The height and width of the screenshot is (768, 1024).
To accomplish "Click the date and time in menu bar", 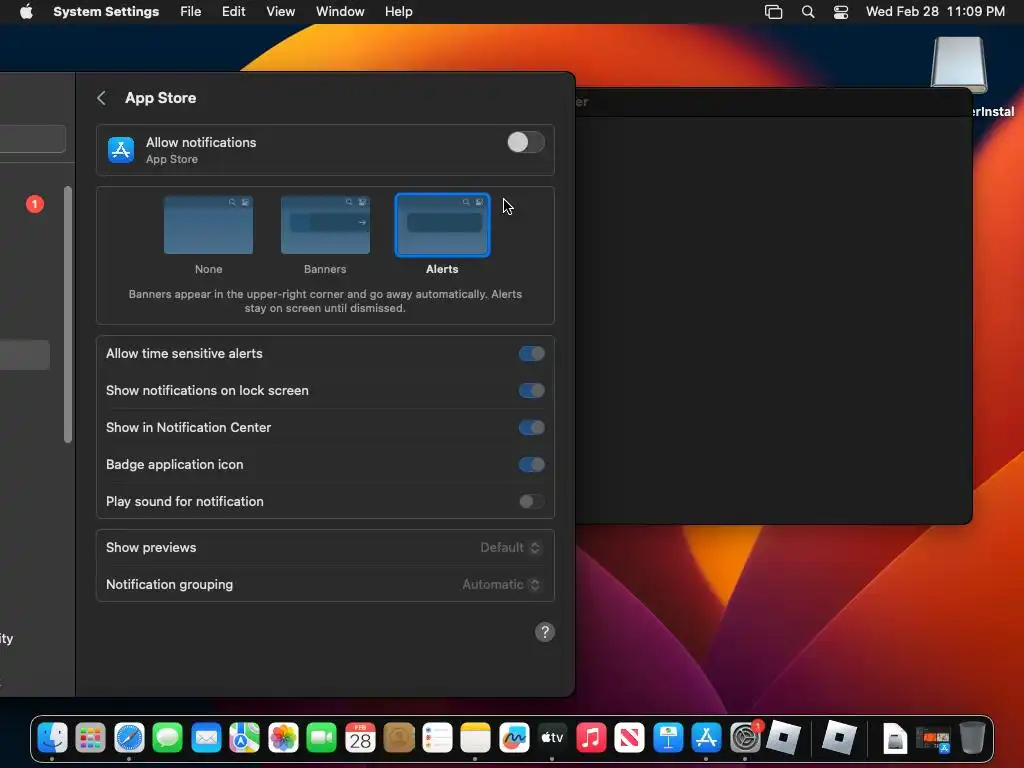I will (x=935, y=12).
